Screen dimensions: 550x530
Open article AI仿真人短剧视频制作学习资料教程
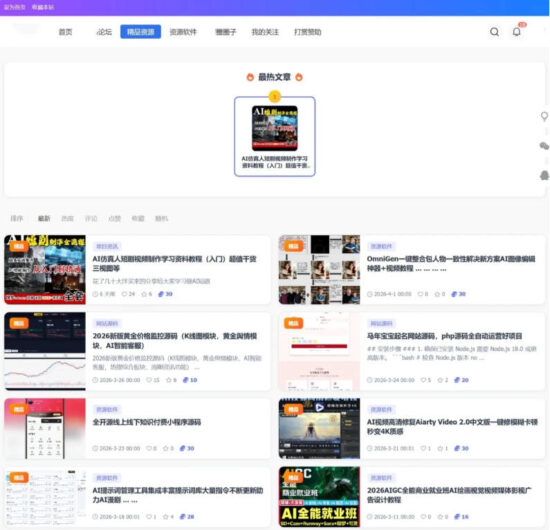click(174, 263)
